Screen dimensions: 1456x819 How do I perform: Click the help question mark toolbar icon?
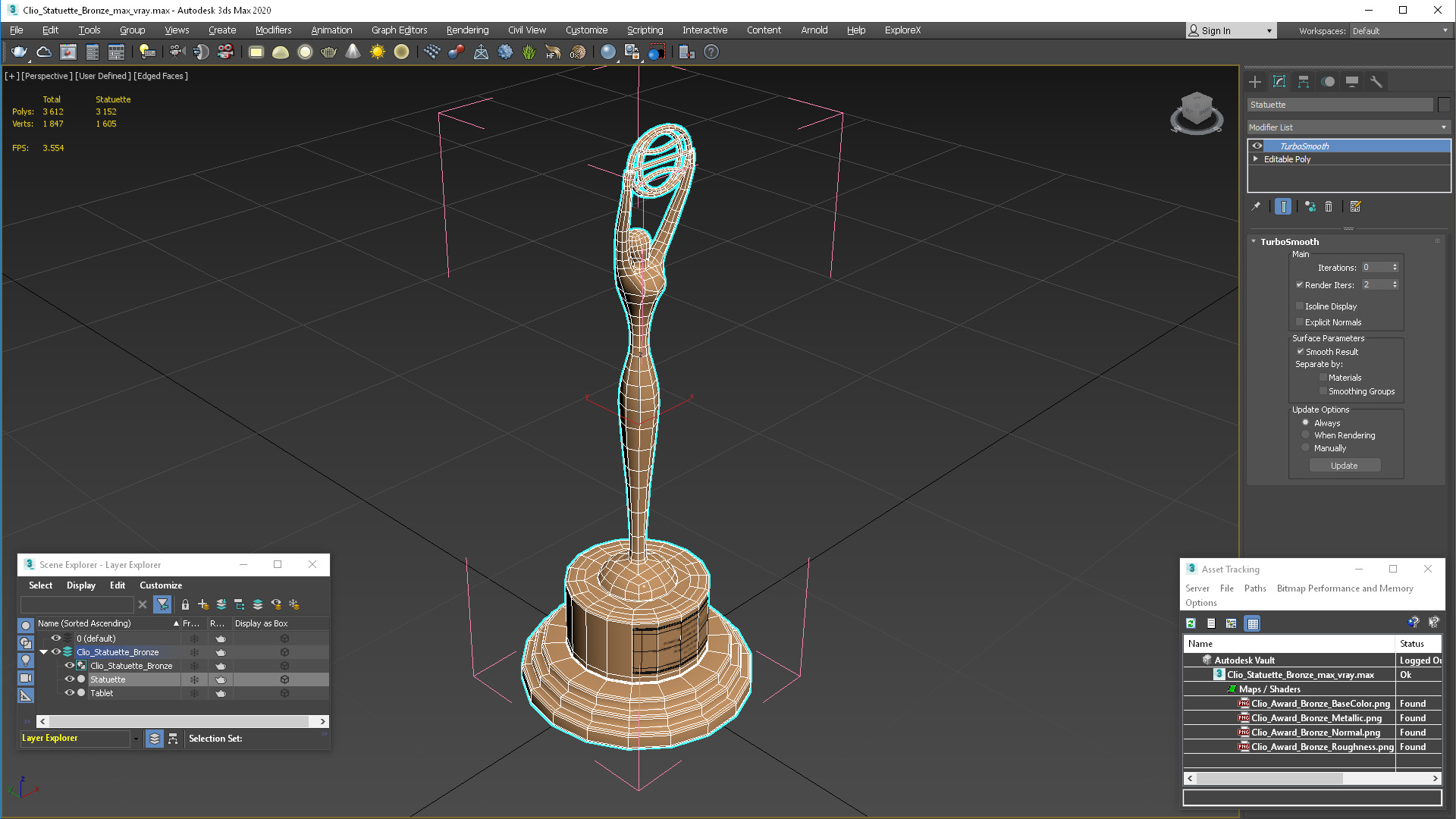tap(711, 52)
